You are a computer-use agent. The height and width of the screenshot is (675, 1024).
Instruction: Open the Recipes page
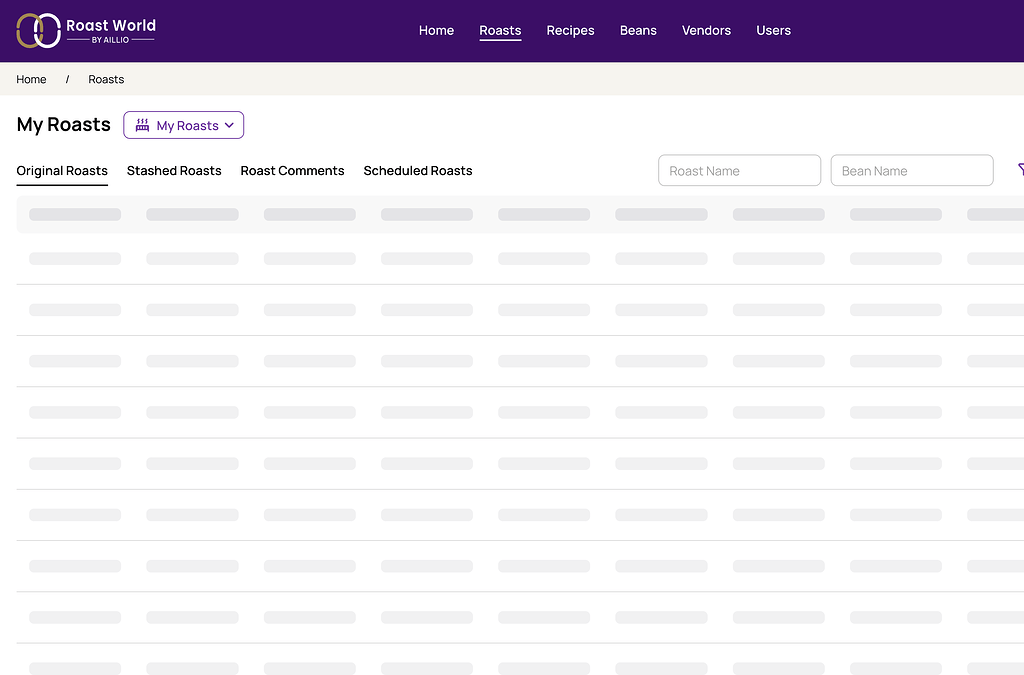570,30
